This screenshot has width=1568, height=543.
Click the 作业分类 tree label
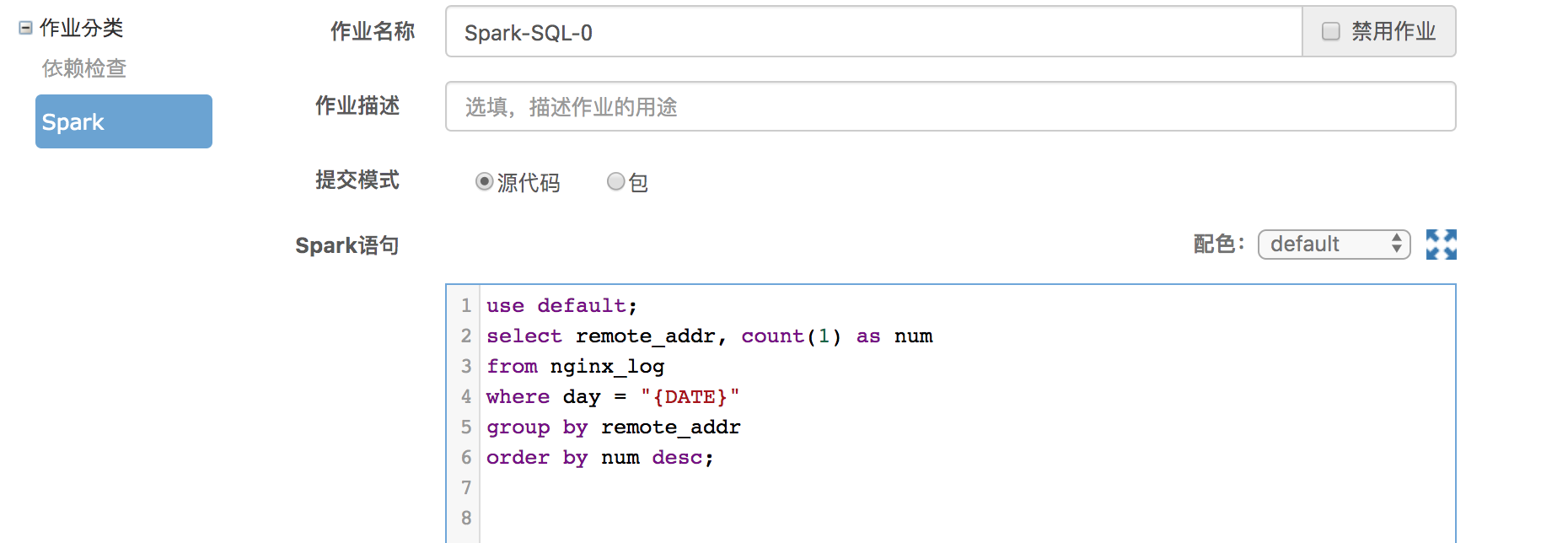click(x=82, y=28)
